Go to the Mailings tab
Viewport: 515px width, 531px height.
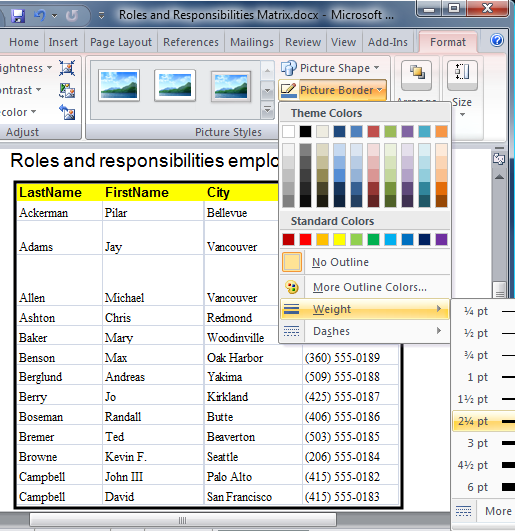pyautogui.click(x=252, y=42)
